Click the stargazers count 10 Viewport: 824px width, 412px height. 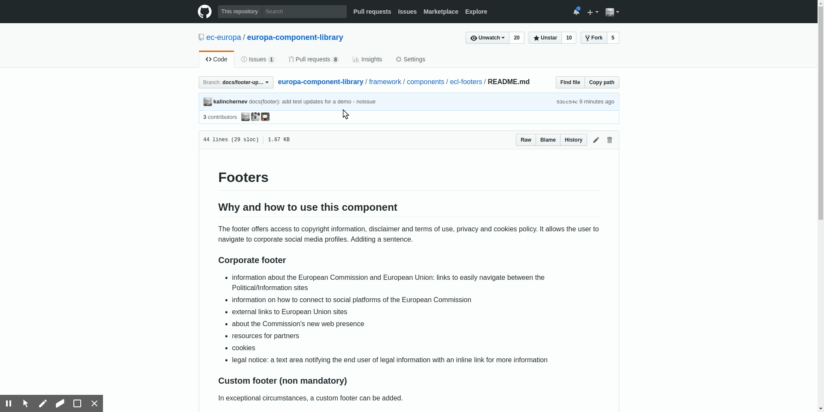569,38
